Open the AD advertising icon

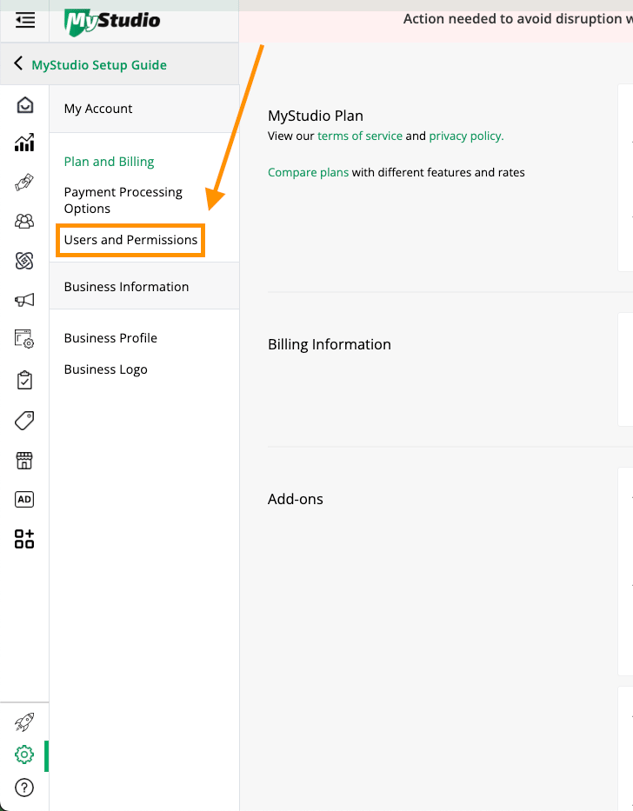(x=24, y=499)
